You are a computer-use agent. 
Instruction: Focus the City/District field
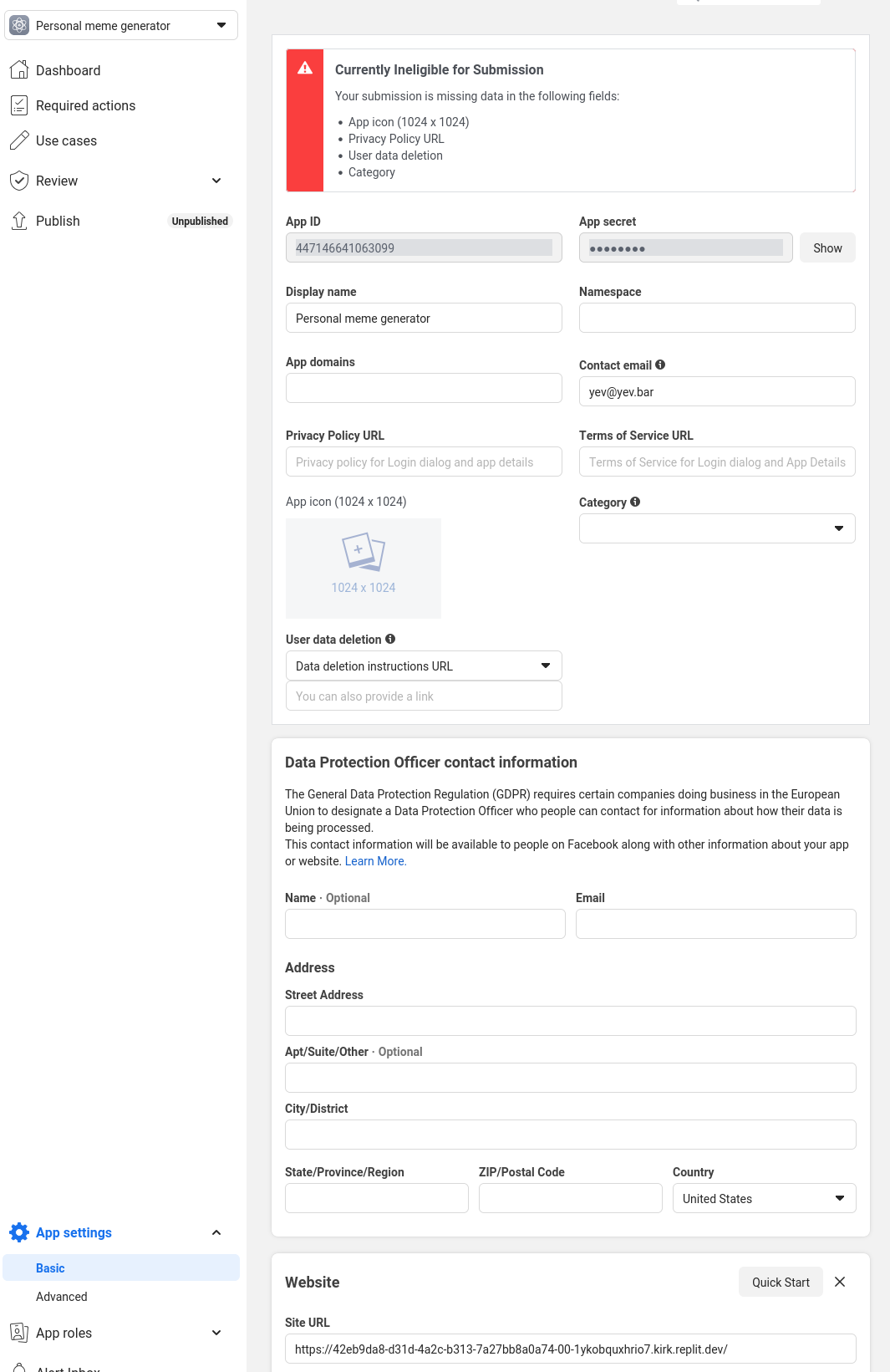(x=571, y=1135)
